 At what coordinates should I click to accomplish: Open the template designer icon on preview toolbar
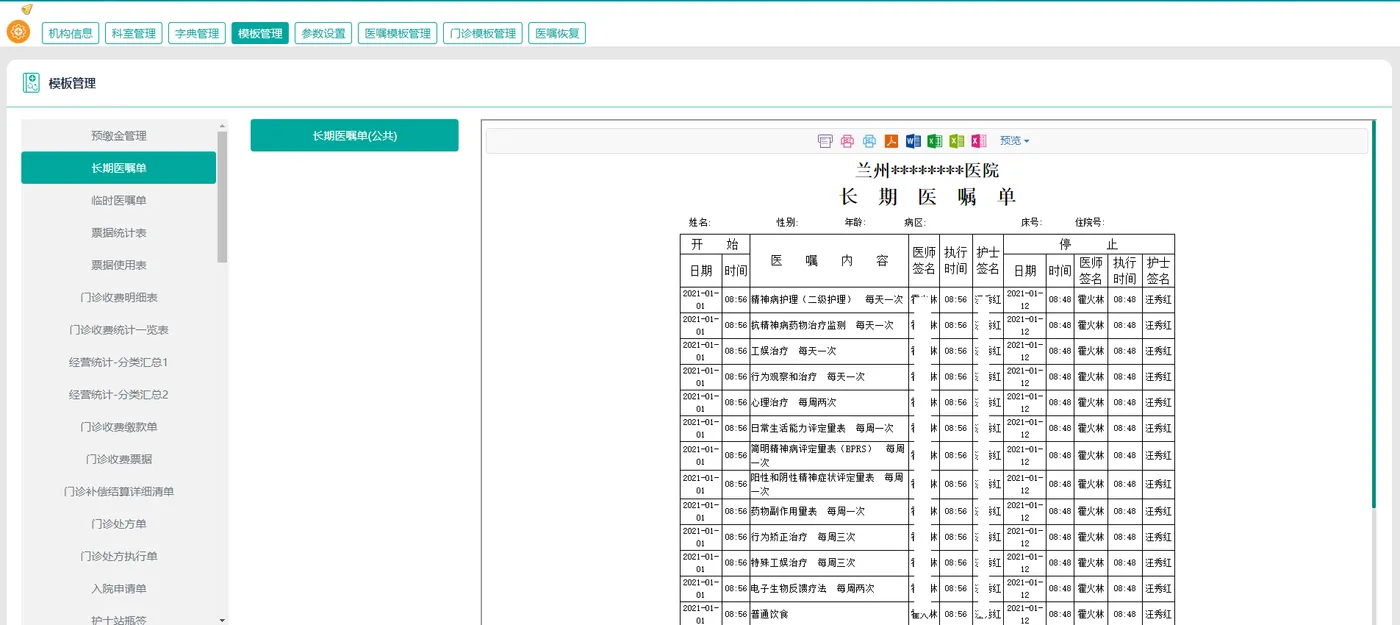pos(825,141)
